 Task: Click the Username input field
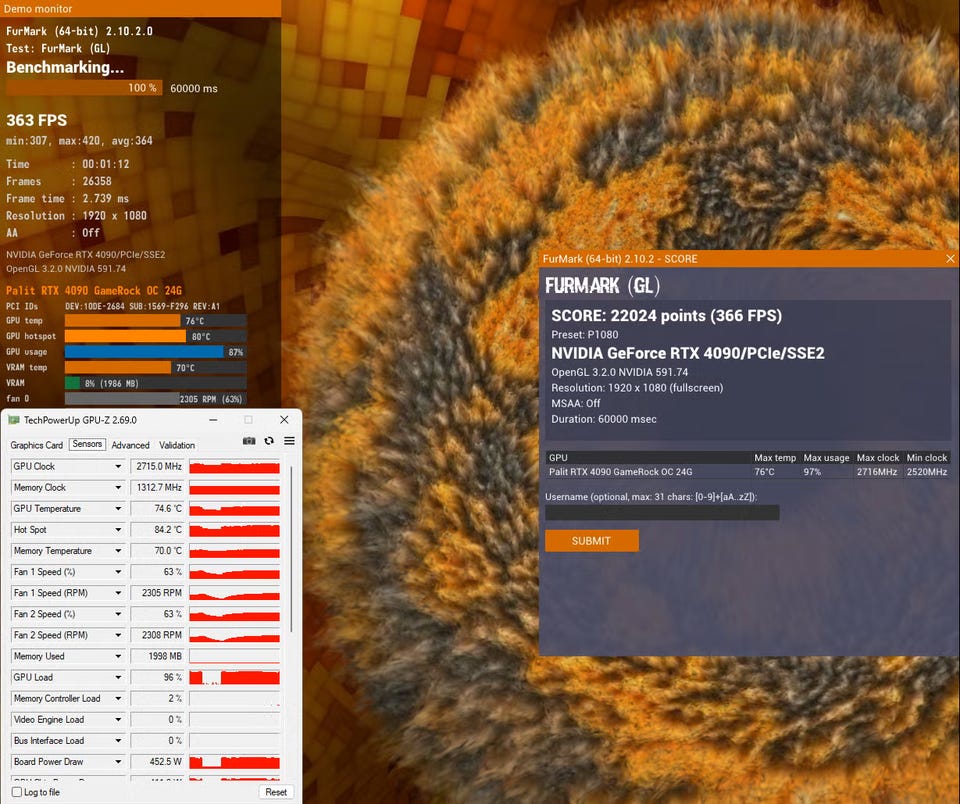tap(661, 513)
